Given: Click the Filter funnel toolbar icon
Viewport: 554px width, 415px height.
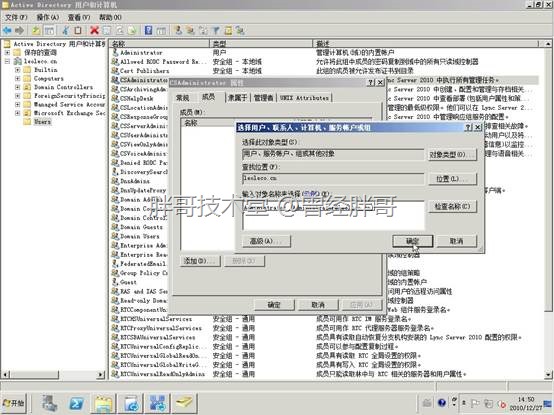Looking at the screenshot, I should pyautogui.click(x=216, y=30).
